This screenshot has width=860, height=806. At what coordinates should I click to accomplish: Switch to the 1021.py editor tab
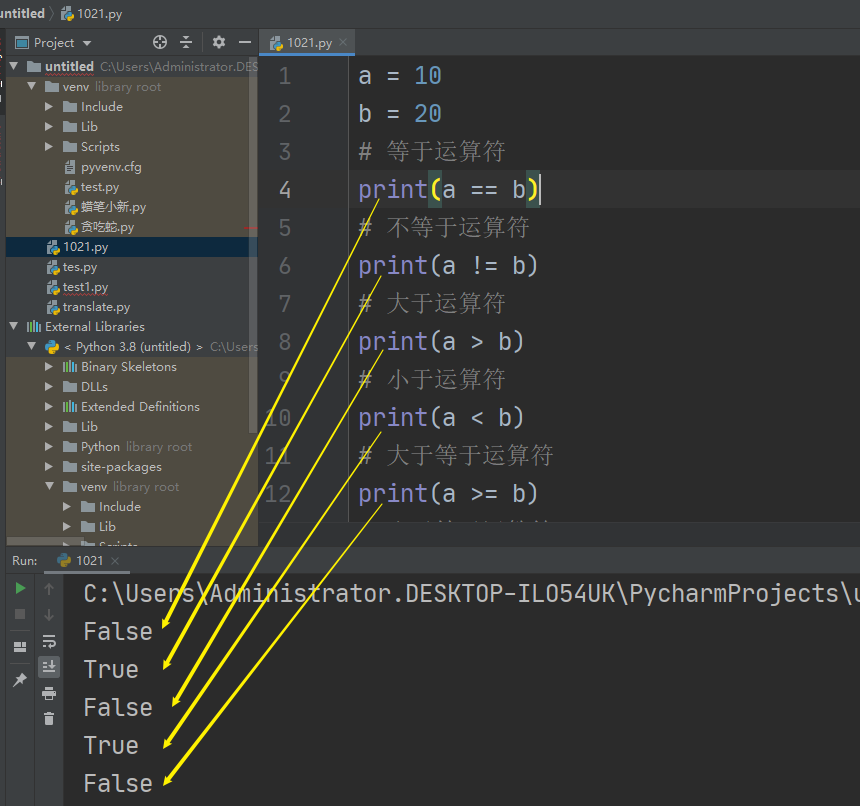tap(306, 42)
